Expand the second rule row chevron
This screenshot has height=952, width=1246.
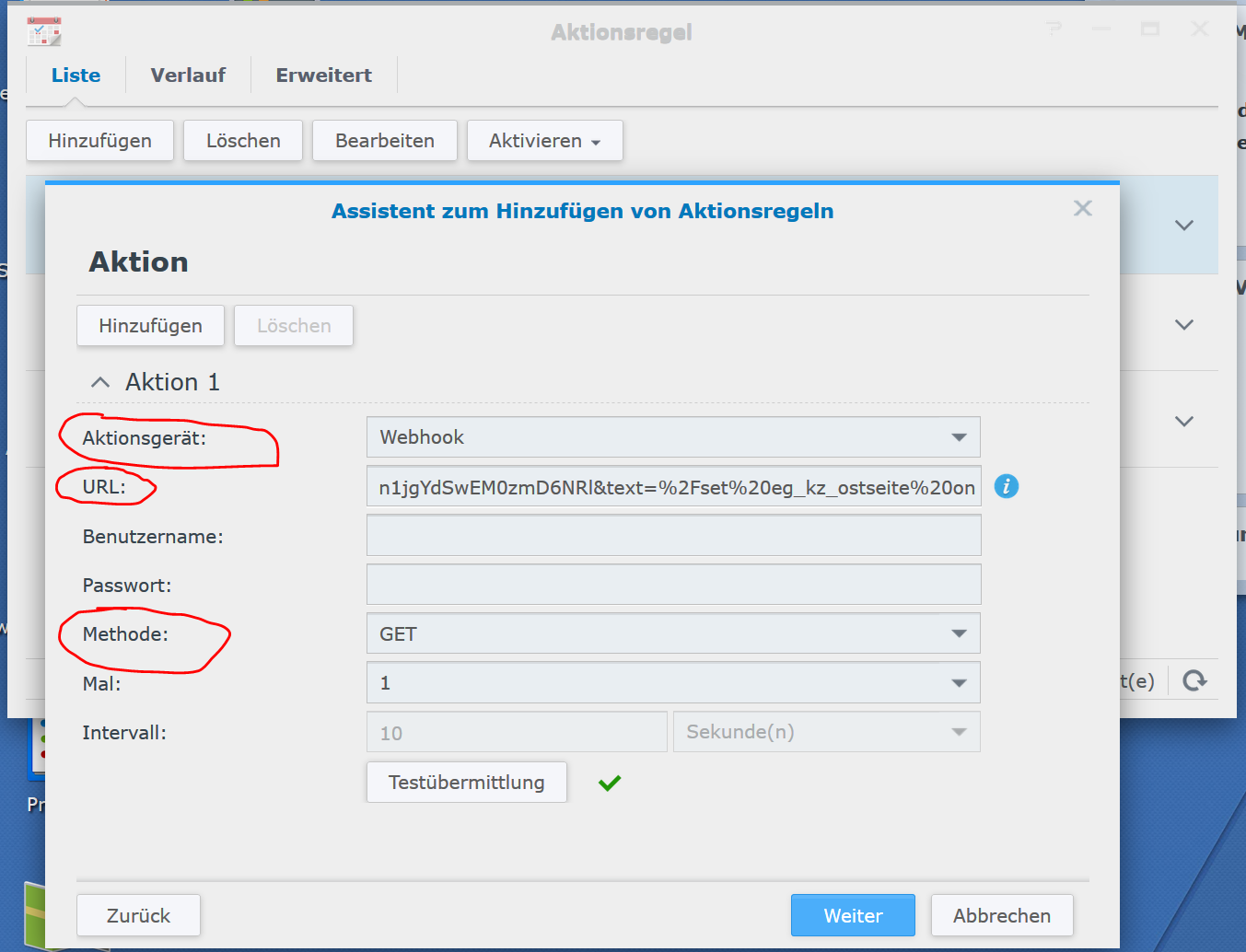click(x=1184, y=325)
